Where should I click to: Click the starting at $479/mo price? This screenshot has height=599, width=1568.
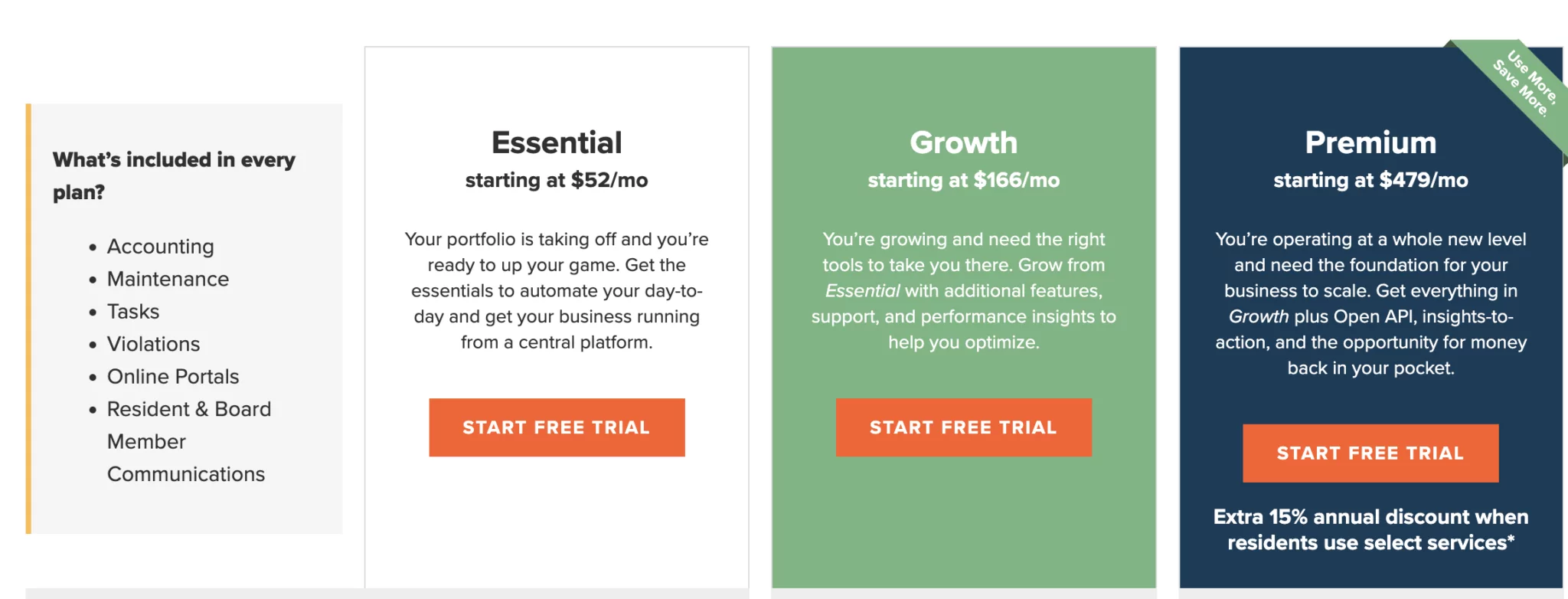[1370, 180]
